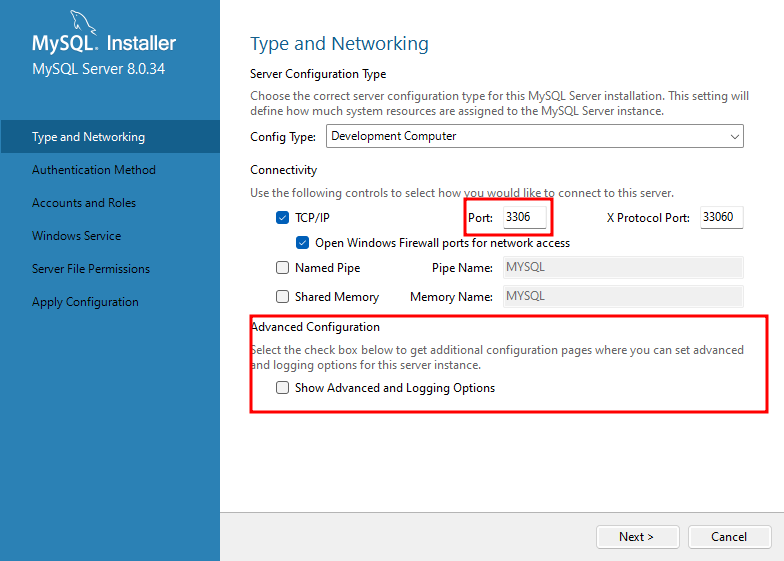Enable the Shared Memory checkbox
The image size is (784, 561).
click(x=282, y=296)
